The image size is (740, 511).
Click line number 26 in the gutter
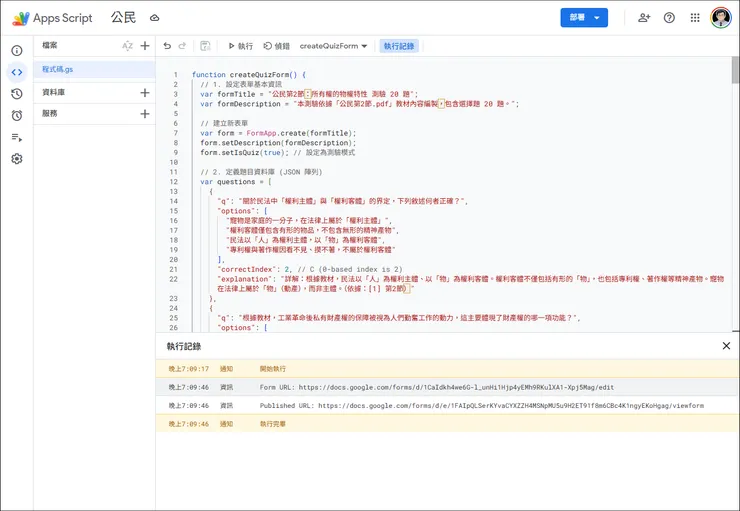pyautogui.click(x=174, y=327)
